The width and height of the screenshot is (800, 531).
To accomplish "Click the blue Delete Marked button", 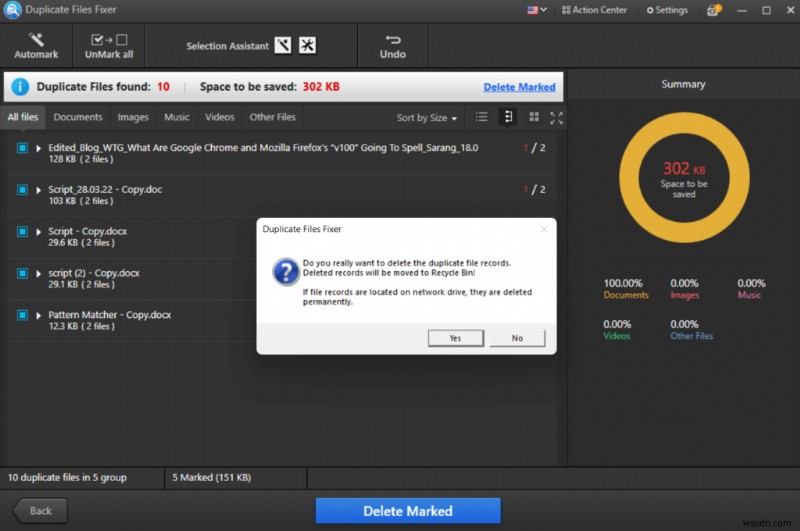I will point(408,511).
